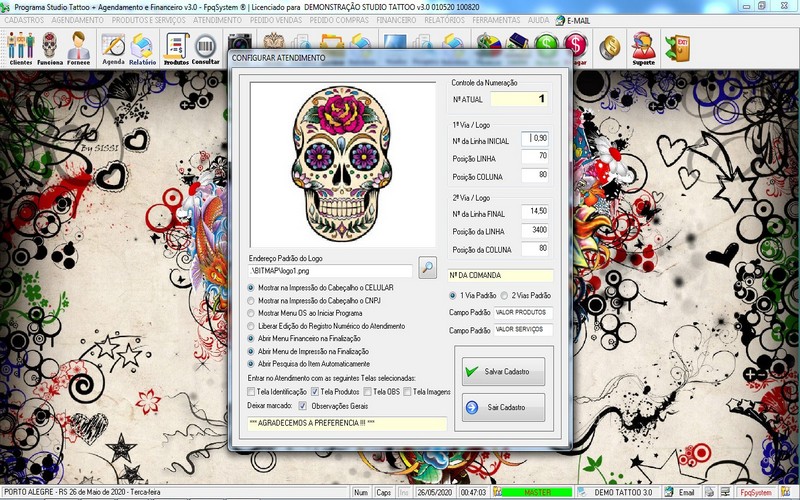Check the Tela Imagens checkbox
This screenshot has height=500, width=800.
click(407, 392)
